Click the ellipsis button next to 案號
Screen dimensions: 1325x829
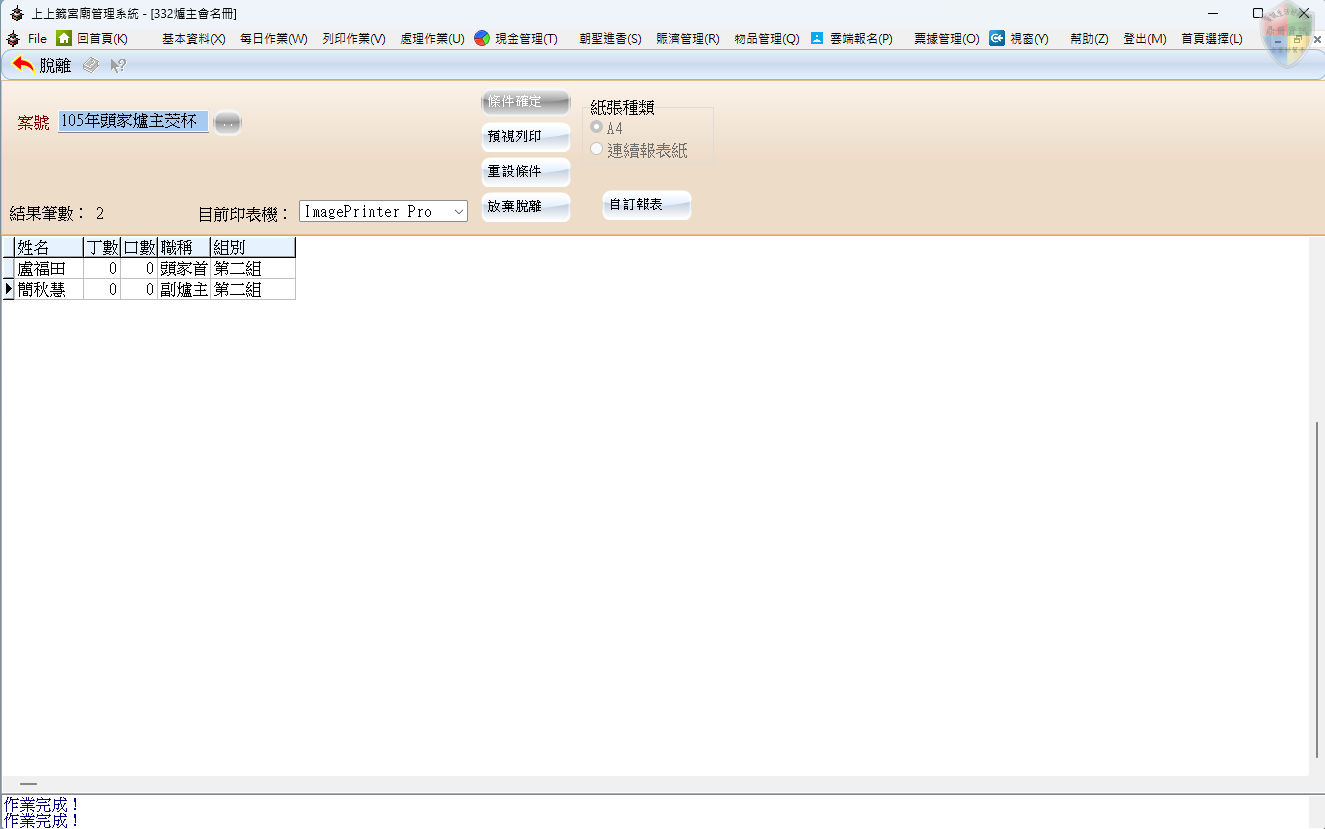(x=228, y=122)
